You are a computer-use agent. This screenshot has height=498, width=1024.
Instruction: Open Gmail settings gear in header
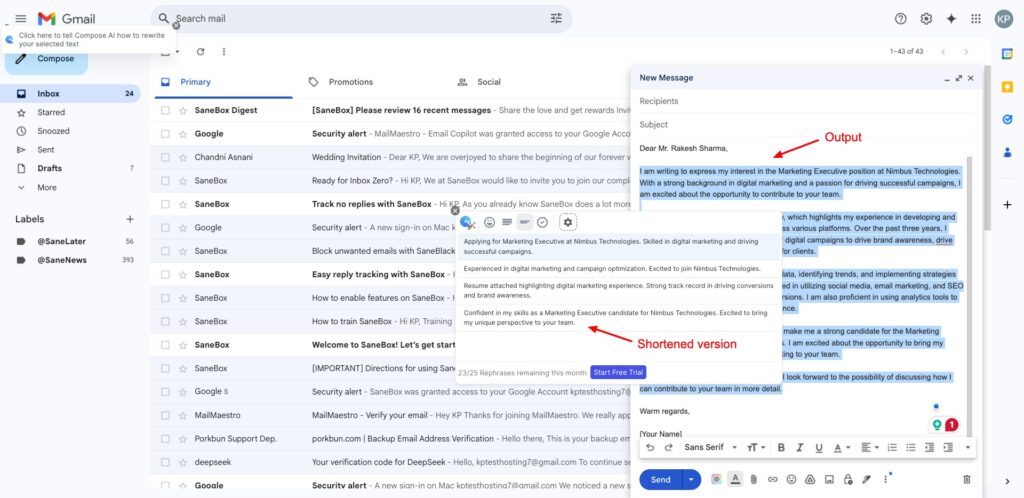[926, 19]
